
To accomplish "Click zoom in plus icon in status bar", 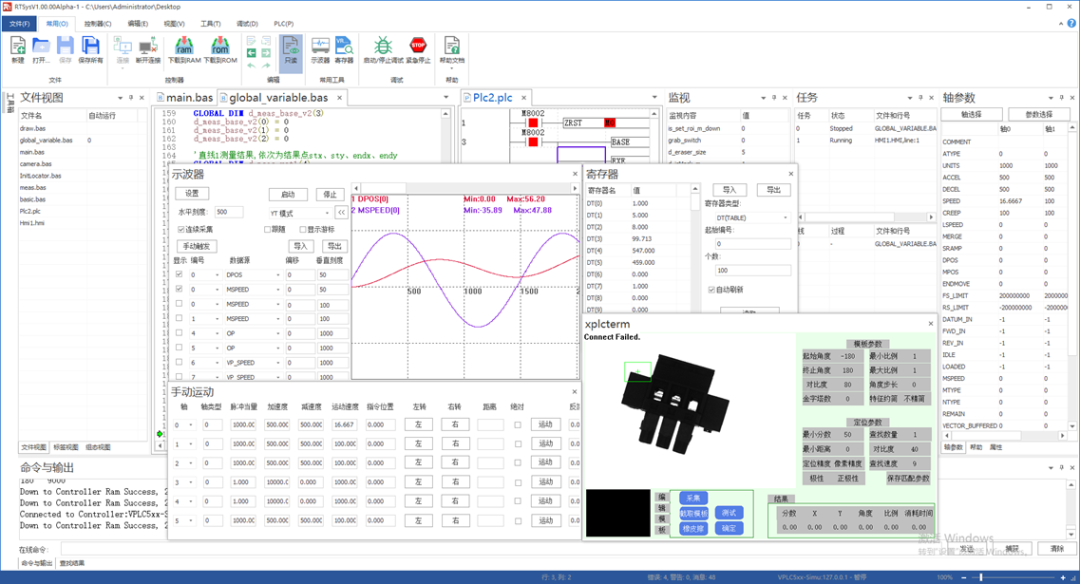I will (x=1063, y=577).
